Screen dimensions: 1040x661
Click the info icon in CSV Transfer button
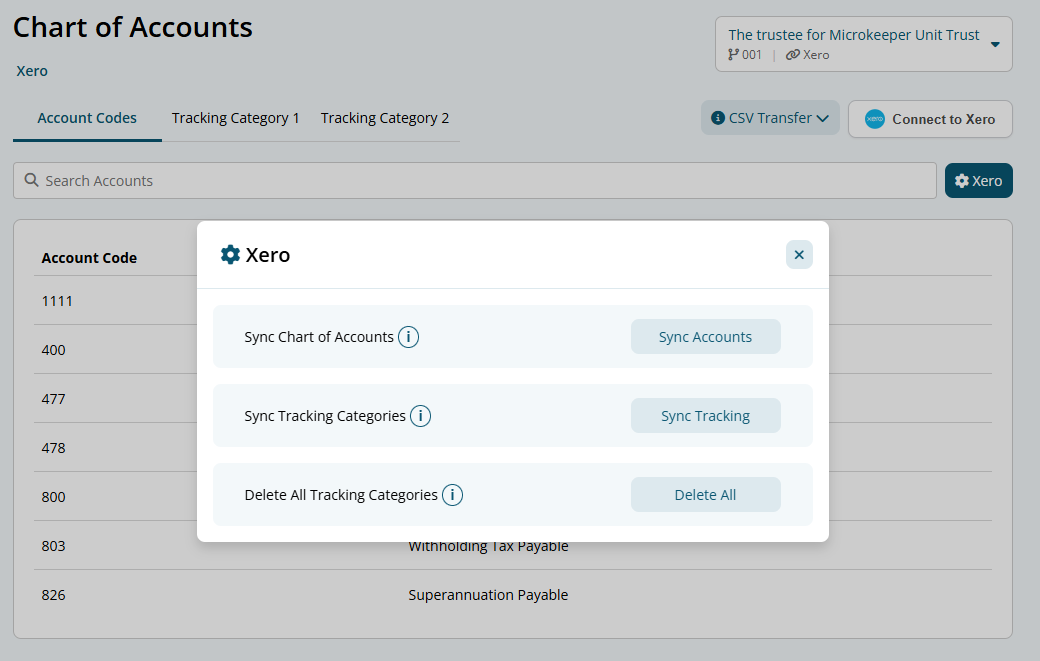coord(717,118)
